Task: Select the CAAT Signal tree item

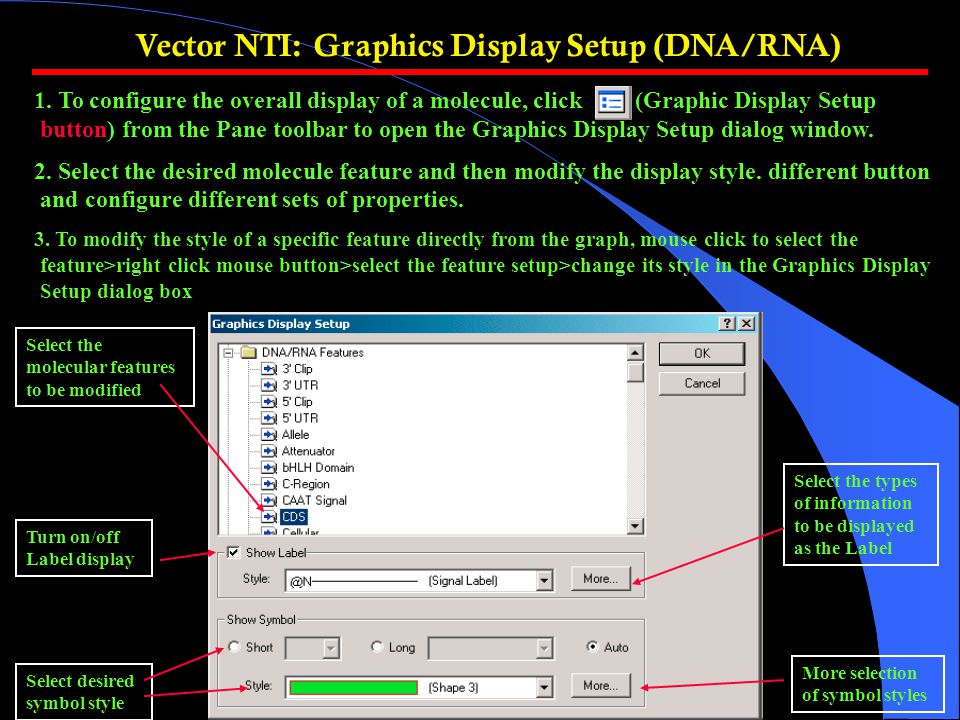Action: [314, 501]
